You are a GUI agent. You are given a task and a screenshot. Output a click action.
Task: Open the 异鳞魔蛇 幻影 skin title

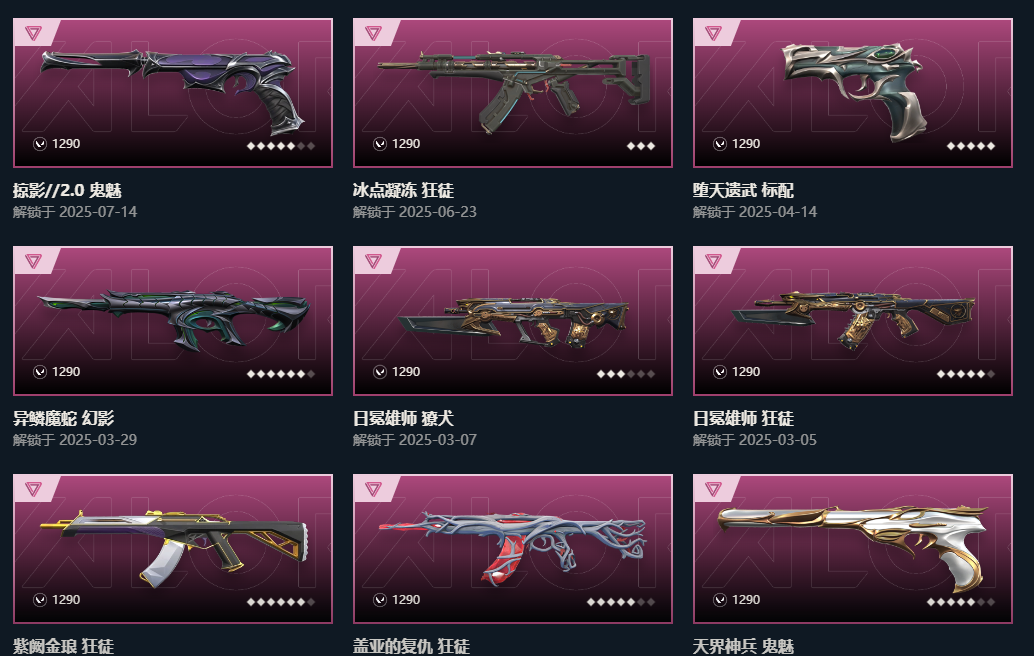63,418
